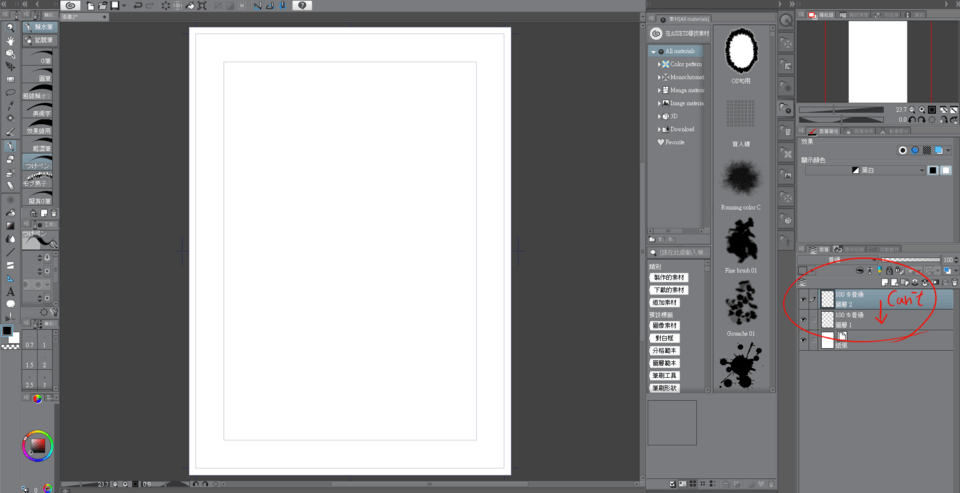Viewport: 960px width, 493px height.
Task: Toggle the snap-to-ruler toolbar icon
Action: [258, 6]
